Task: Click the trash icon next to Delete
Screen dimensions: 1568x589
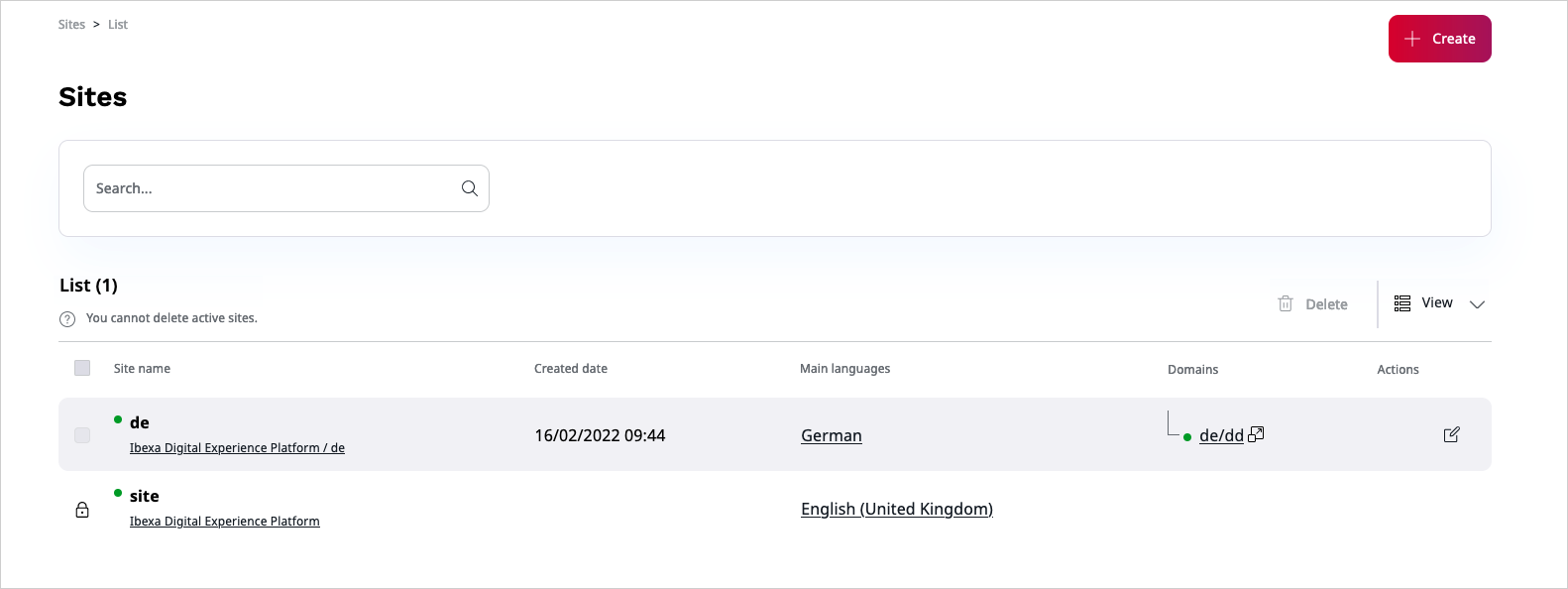Action: pyautogui.click(x=1286, y=304)
